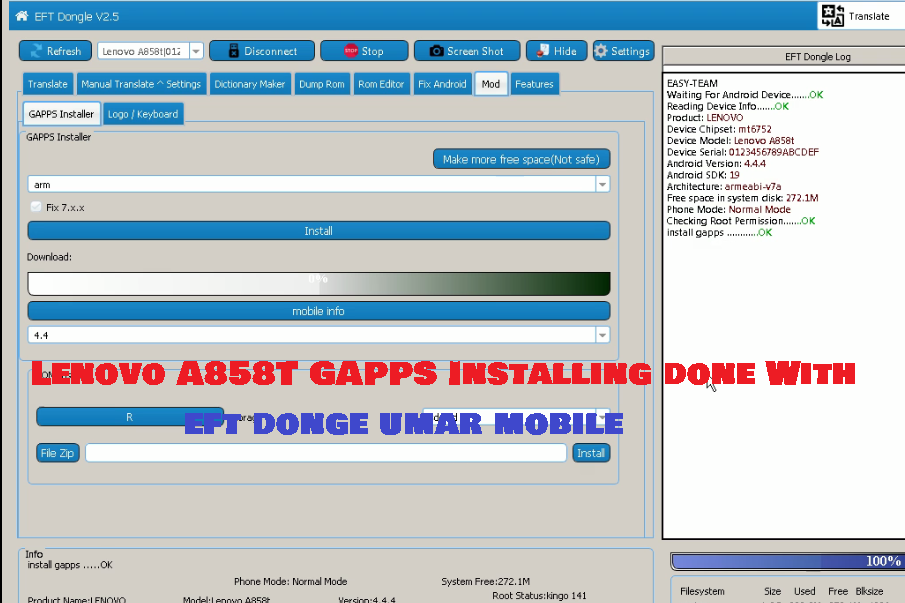Click the zip file path input field

pos(326,453)
